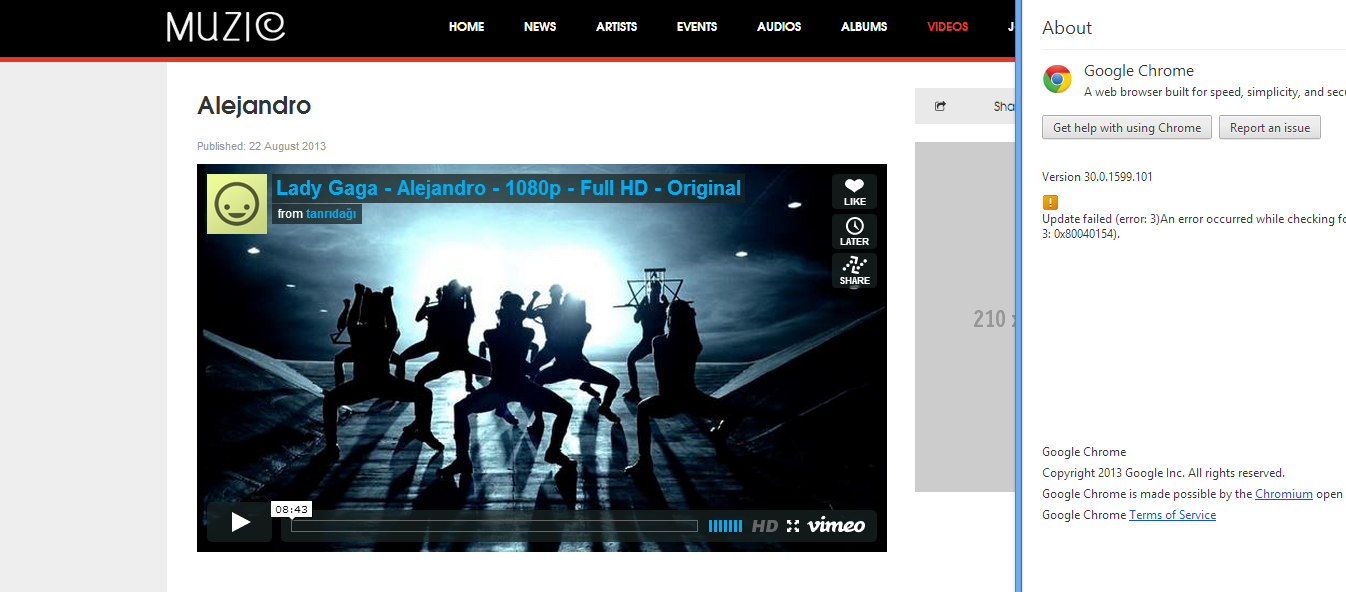Enter fullscreen video mode
Image resolution: width=1346 pixels, height=592 pixels.
pos(793,526)
